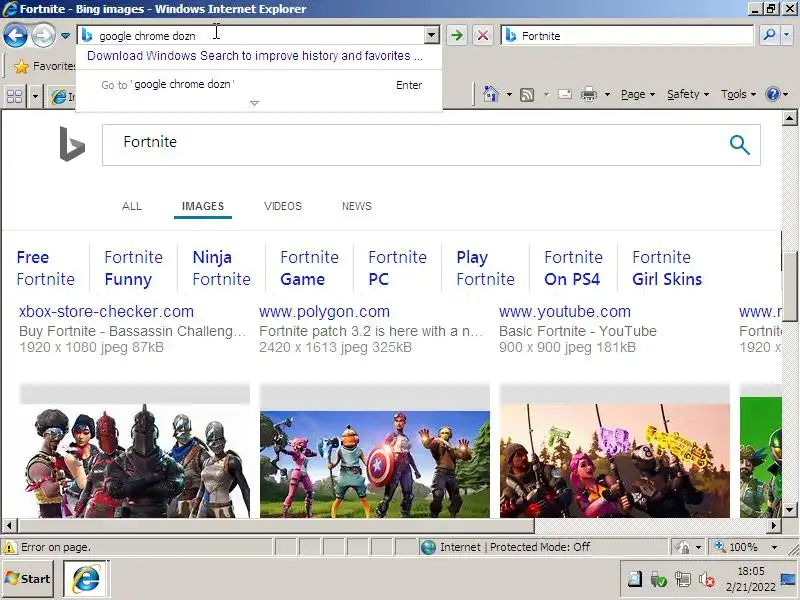This screenshot has width=800, height=600.
Task: Click the green Go arrow button
Action: (x=457, y=35)
